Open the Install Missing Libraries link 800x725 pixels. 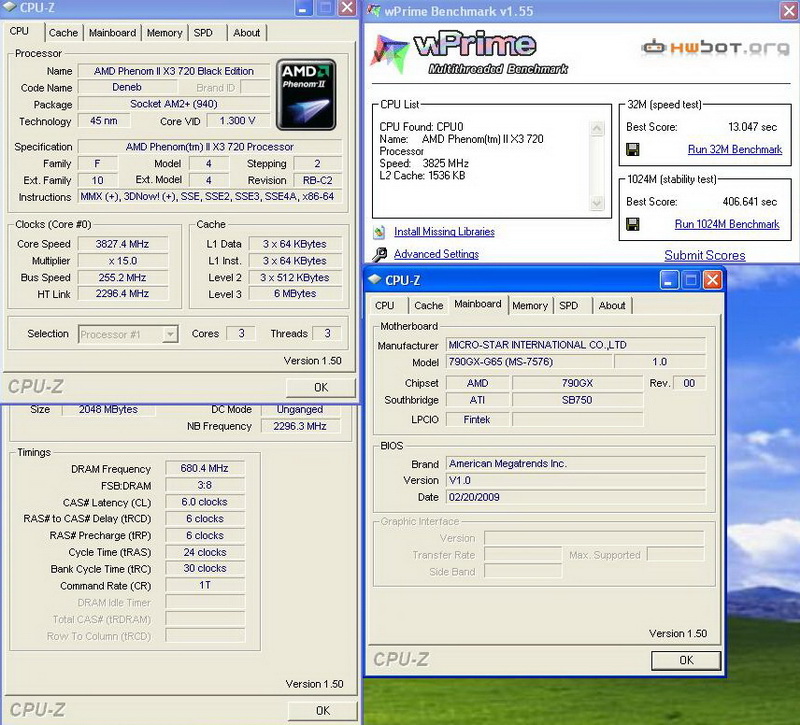pyautogui.click(x=444, y=232)
